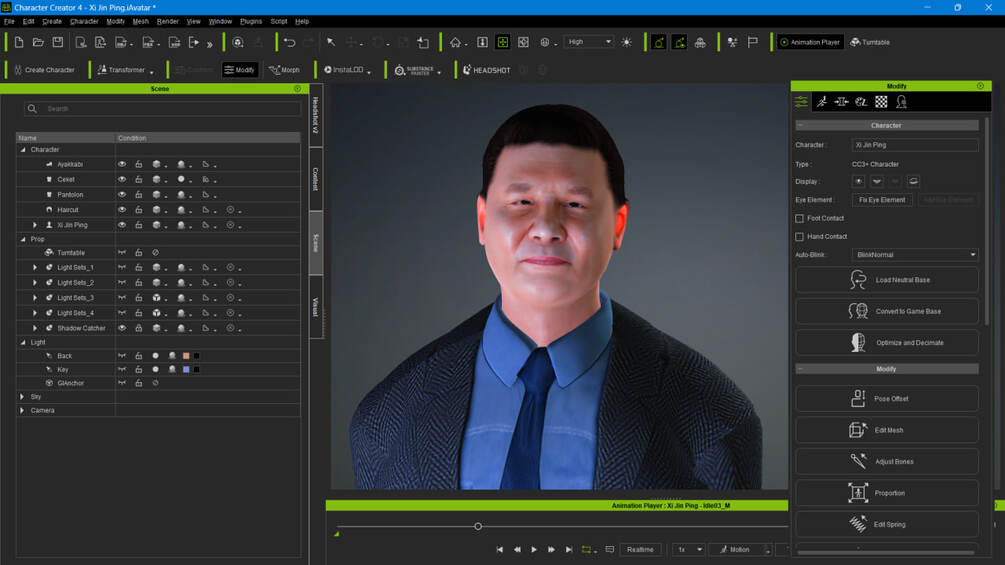Open the Attribute sliders tab in Modify
This screenshot has height=565, width=1005.
pyautogui.click(x=801, y=102)
